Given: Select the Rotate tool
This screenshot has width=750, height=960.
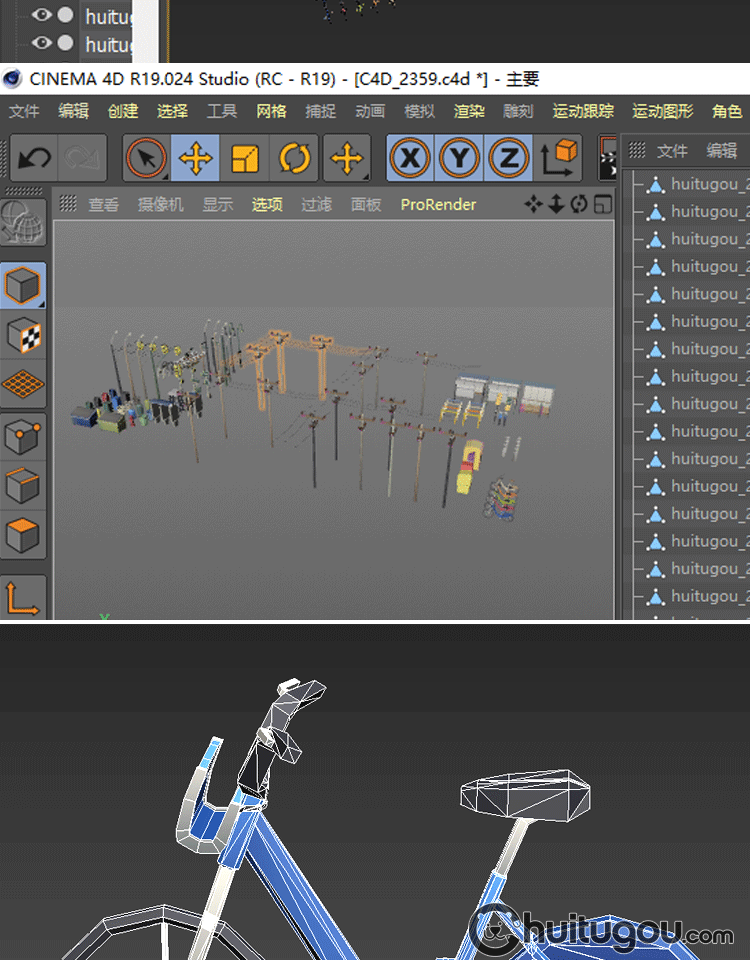Looking at the screenshot, I should [x=294, y=158].
